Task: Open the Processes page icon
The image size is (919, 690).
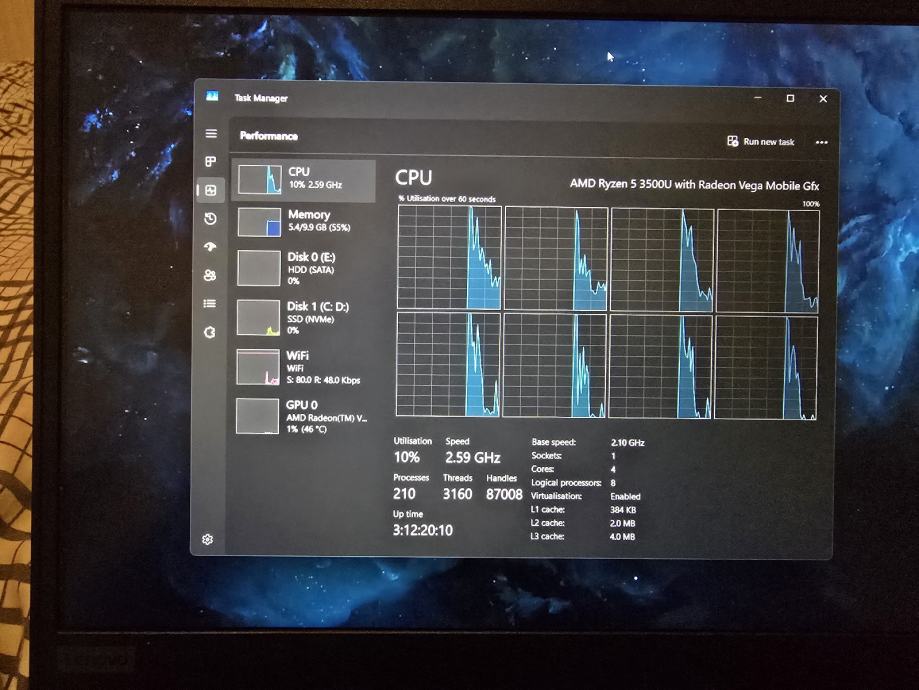Action: [210, 161]
